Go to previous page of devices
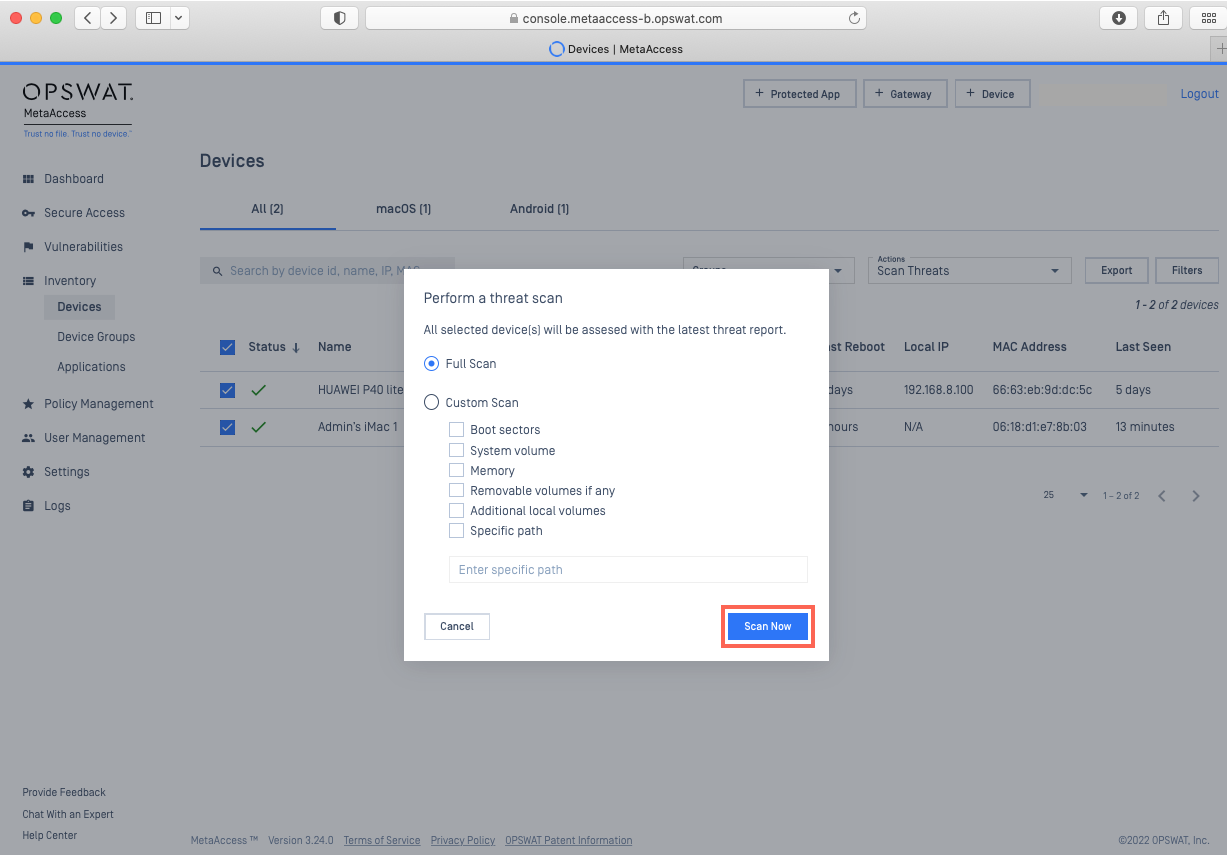The width and height of the screenshot is (1227, 855). click(x=1162, y=496)
